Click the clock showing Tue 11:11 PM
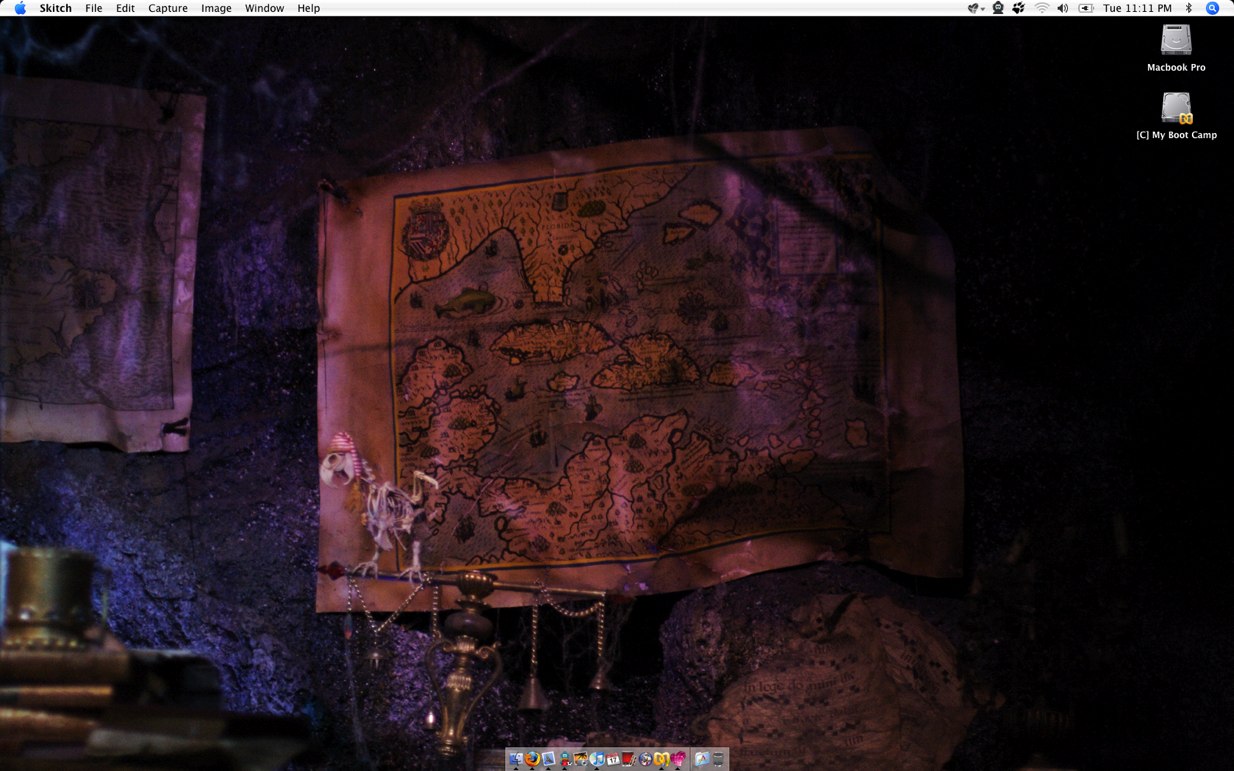Screen dimensions: 1234x771 click(x=1137, y=8)
